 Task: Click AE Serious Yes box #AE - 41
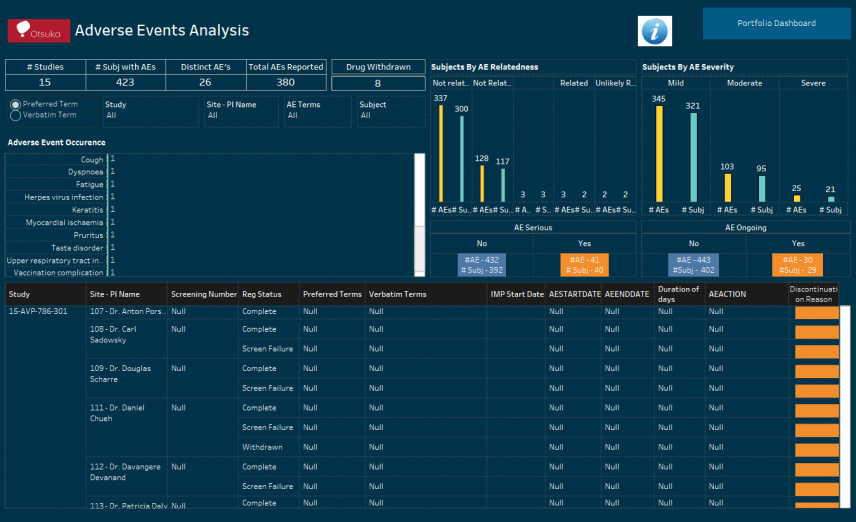click(x=584, y=265)
